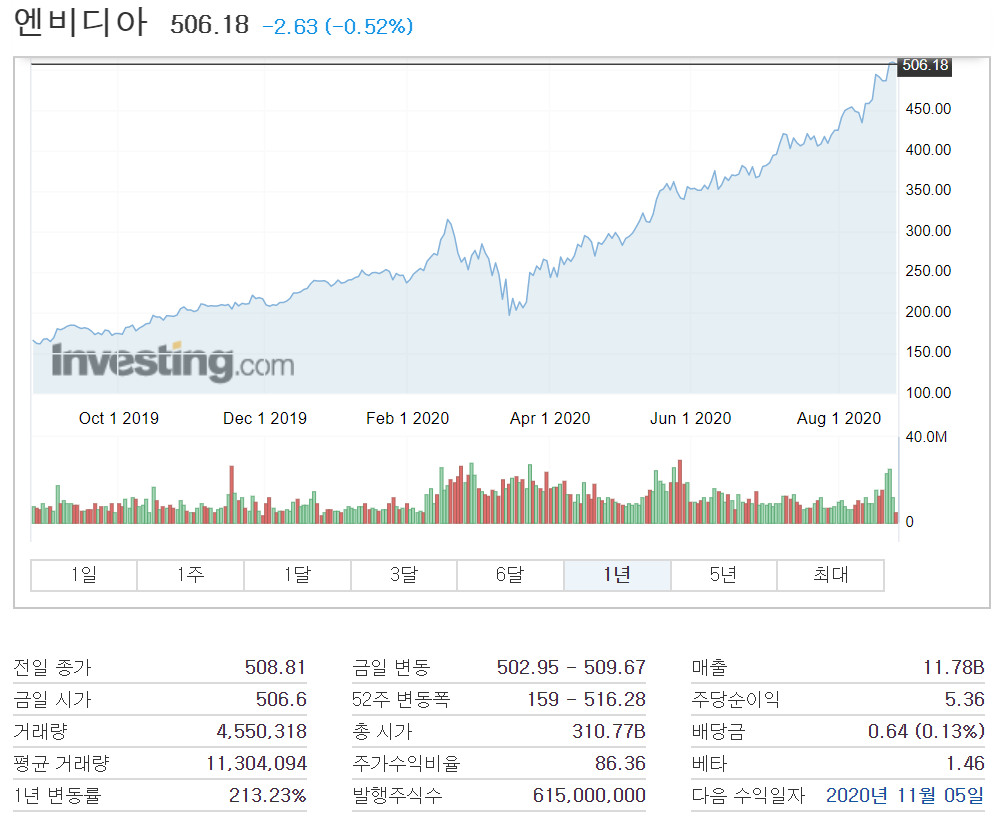Select the 금일 시가 value 506.6
Viewport: 1002px width, 820px height.
[281, 699]
